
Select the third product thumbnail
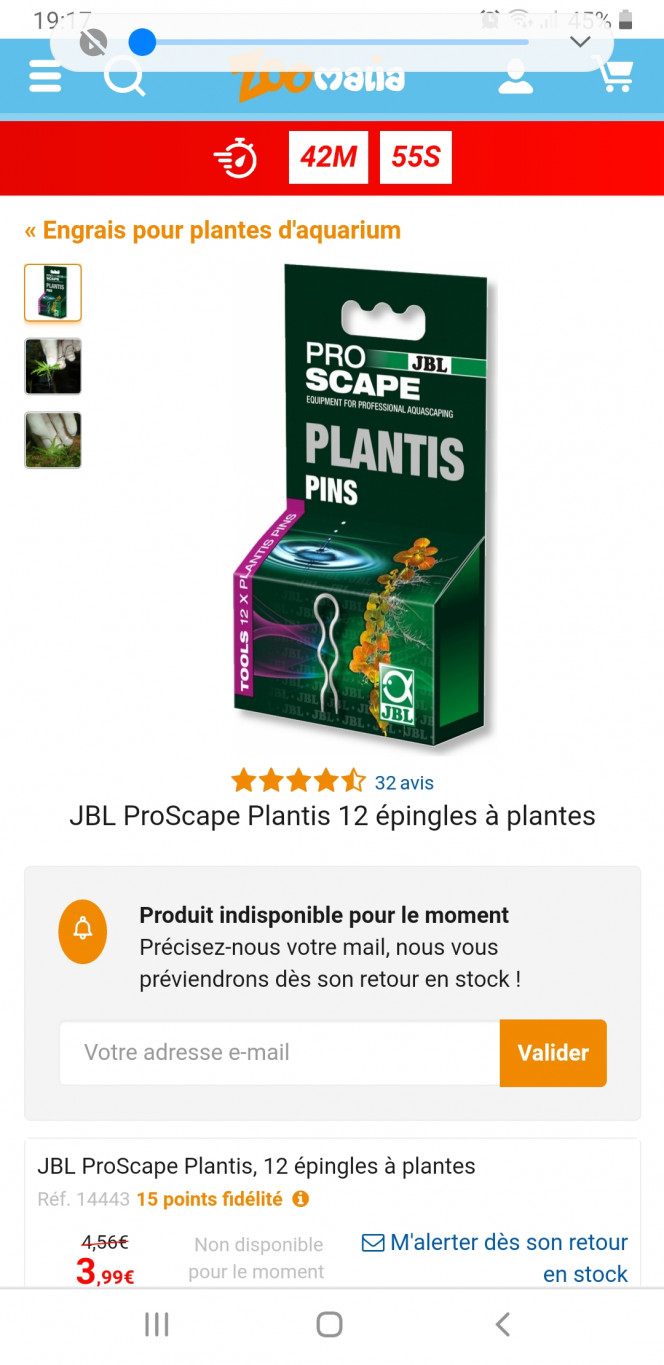point(53,440)
